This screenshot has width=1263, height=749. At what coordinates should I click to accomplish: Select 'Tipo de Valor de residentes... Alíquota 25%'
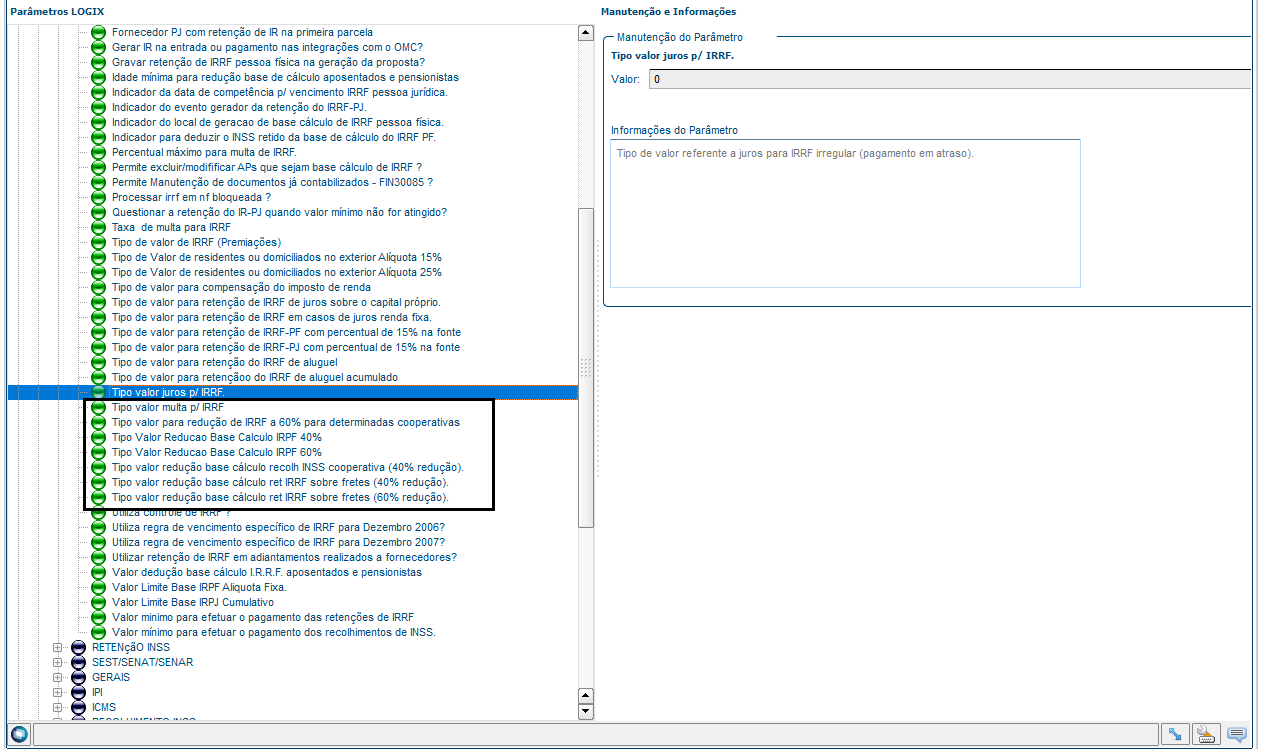277,272
